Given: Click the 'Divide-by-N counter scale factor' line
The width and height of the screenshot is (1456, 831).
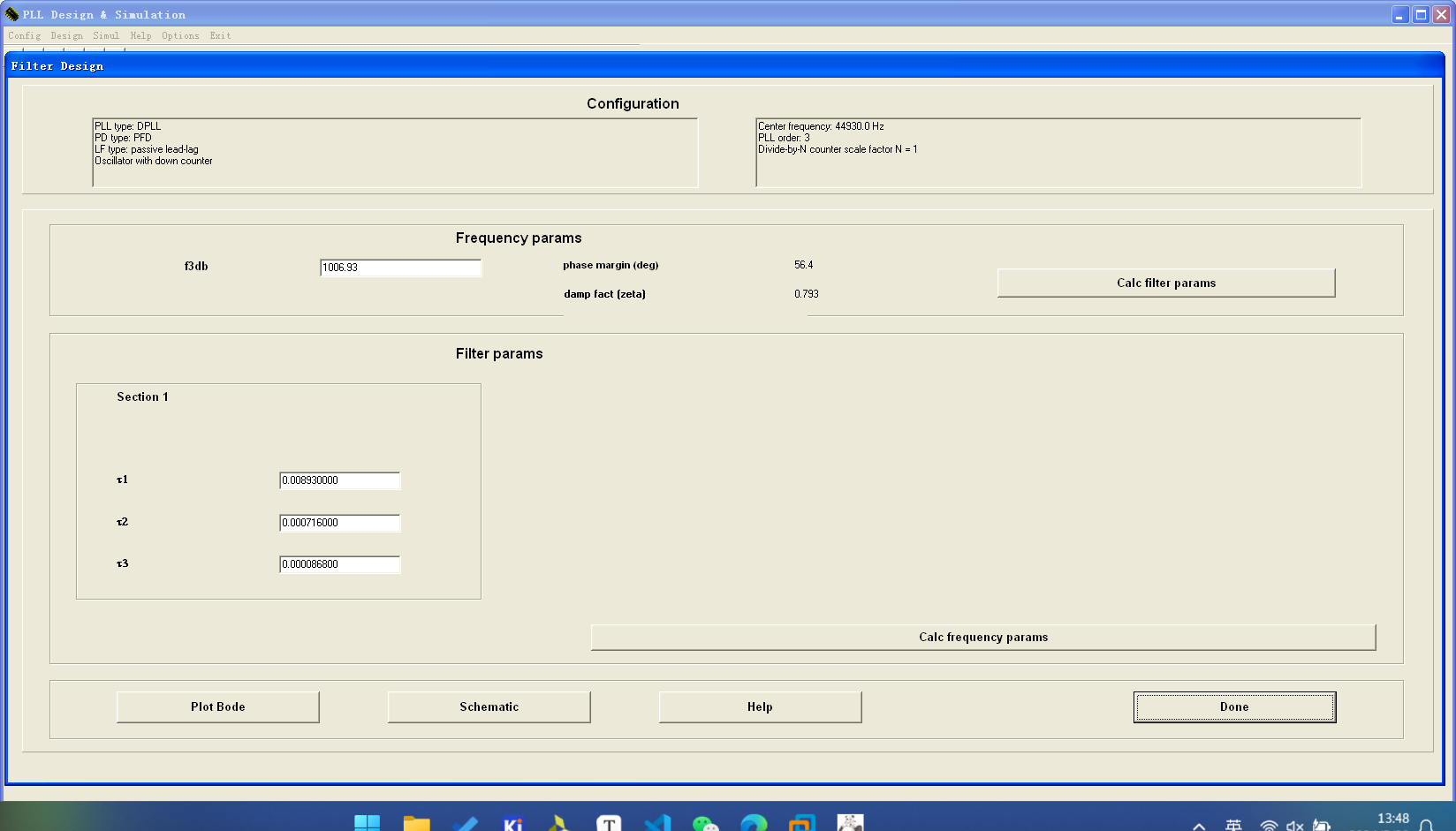Looking at the screenshot, I should pos(838,149).
